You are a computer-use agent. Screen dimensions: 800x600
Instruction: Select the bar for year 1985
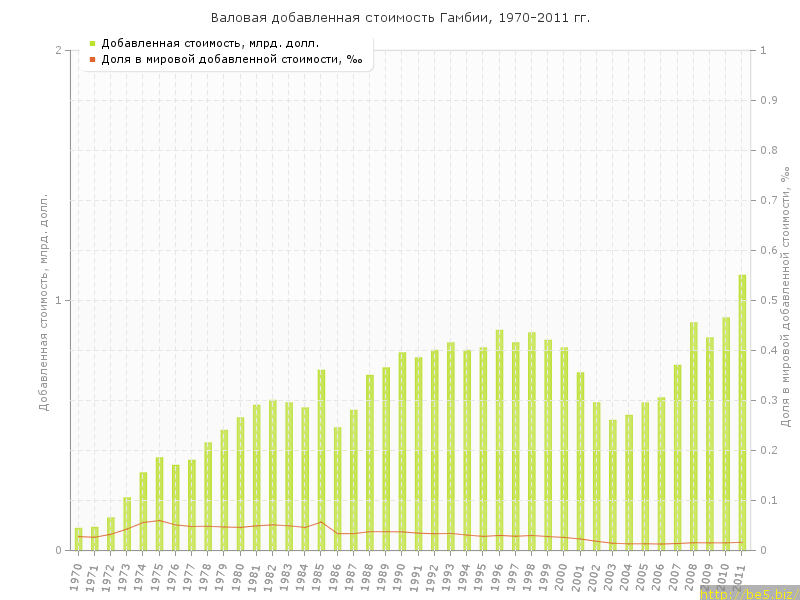(x=321, y=460)
